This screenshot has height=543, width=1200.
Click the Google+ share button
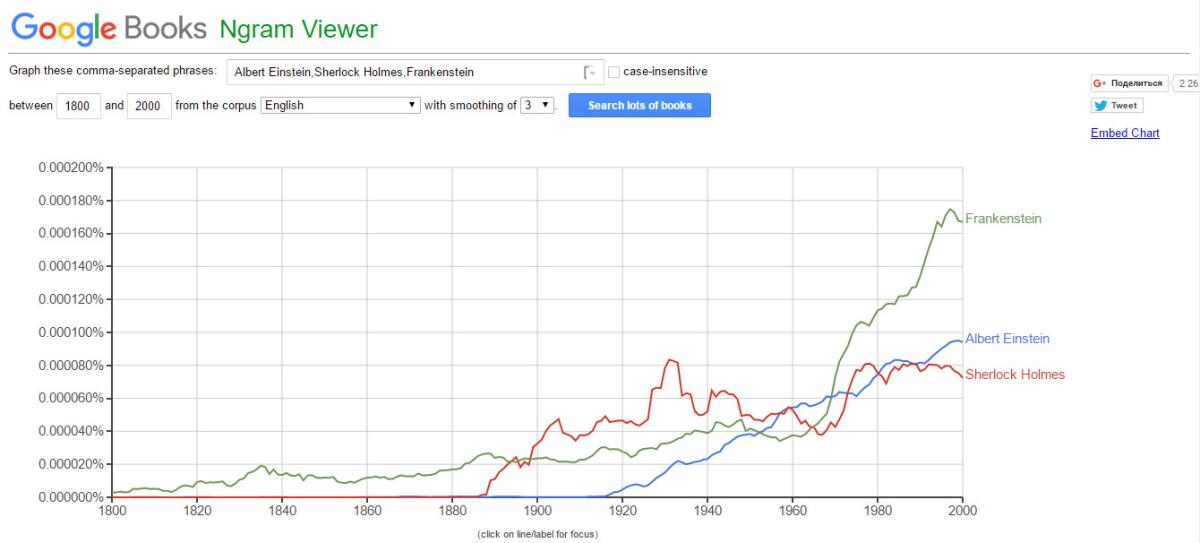click(x=1129, y=83)
